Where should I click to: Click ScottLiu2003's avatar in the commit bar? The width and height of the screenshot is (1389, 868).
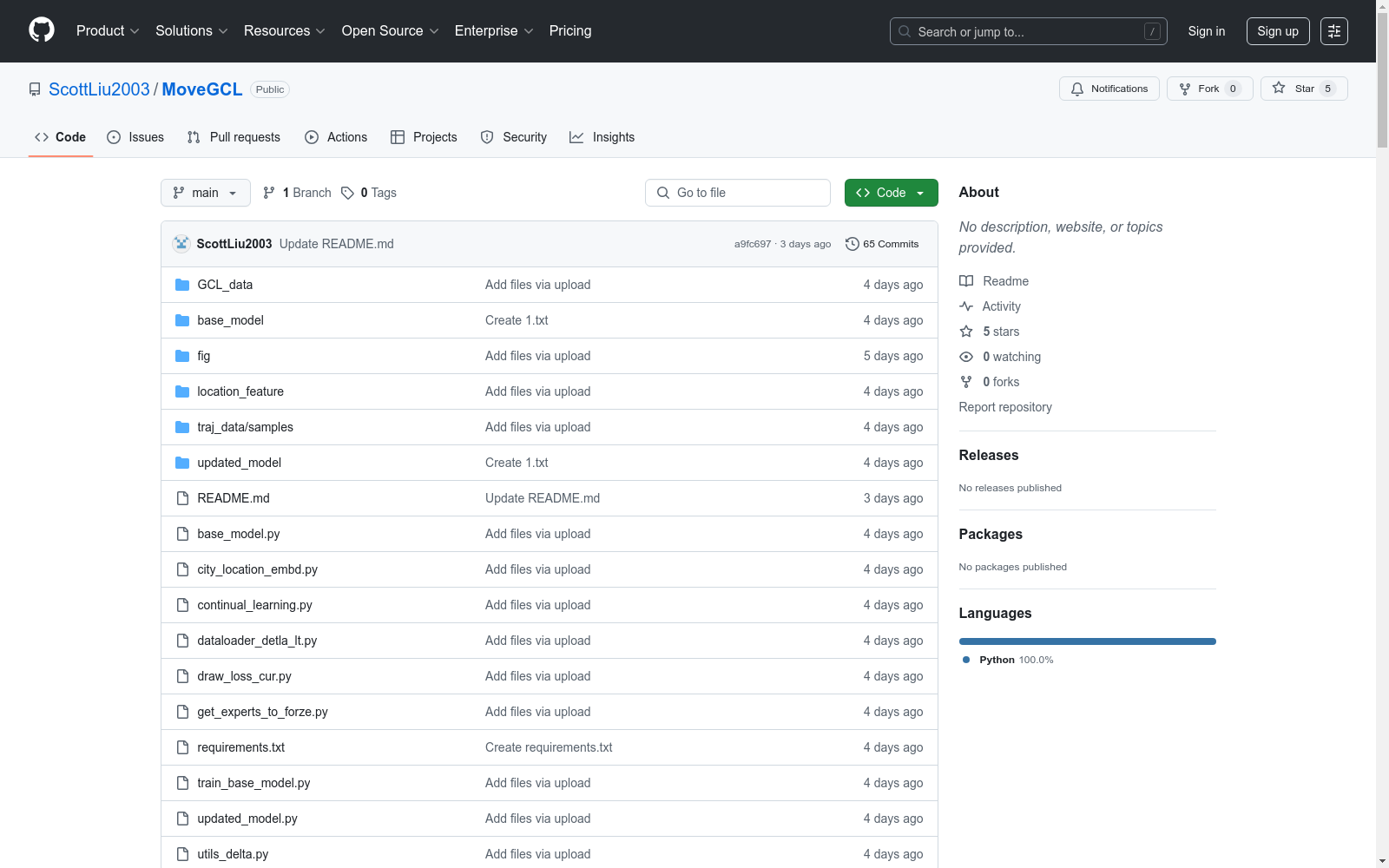click(181, 244)
